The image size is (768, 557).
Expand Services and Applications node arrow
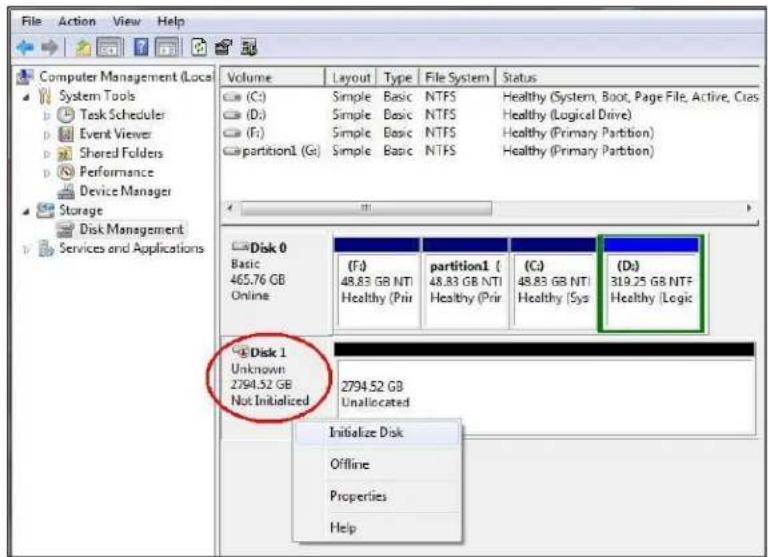pos(26,250)
